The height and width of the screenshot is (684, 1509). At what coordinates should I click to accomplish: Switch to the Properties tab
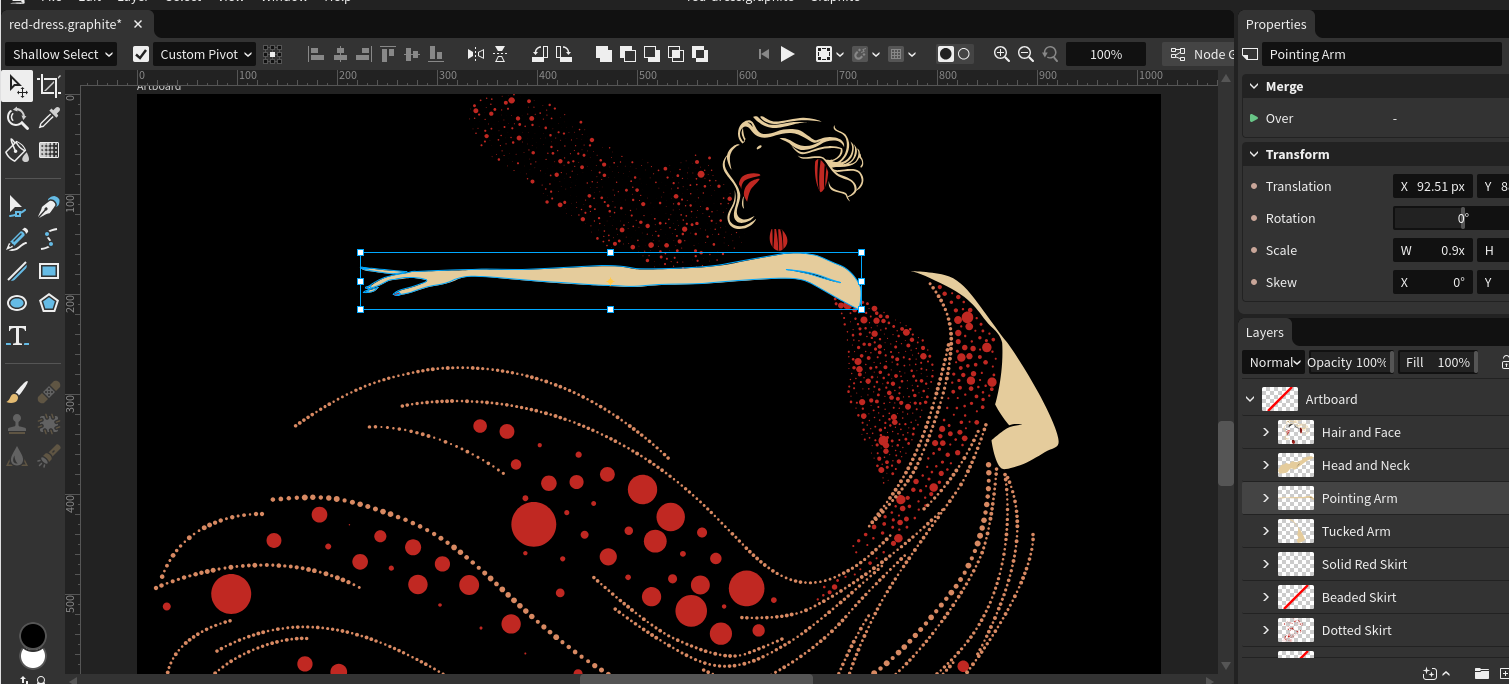point(1276,24)
